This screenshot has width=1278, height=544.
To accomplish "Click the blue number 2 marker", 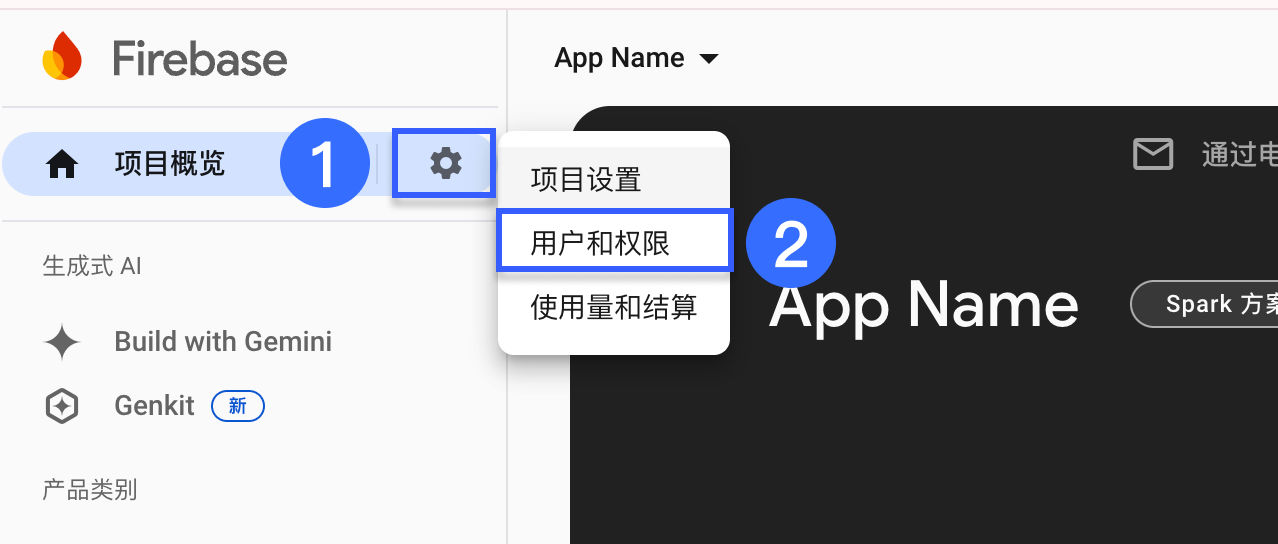I will [791, 244].
